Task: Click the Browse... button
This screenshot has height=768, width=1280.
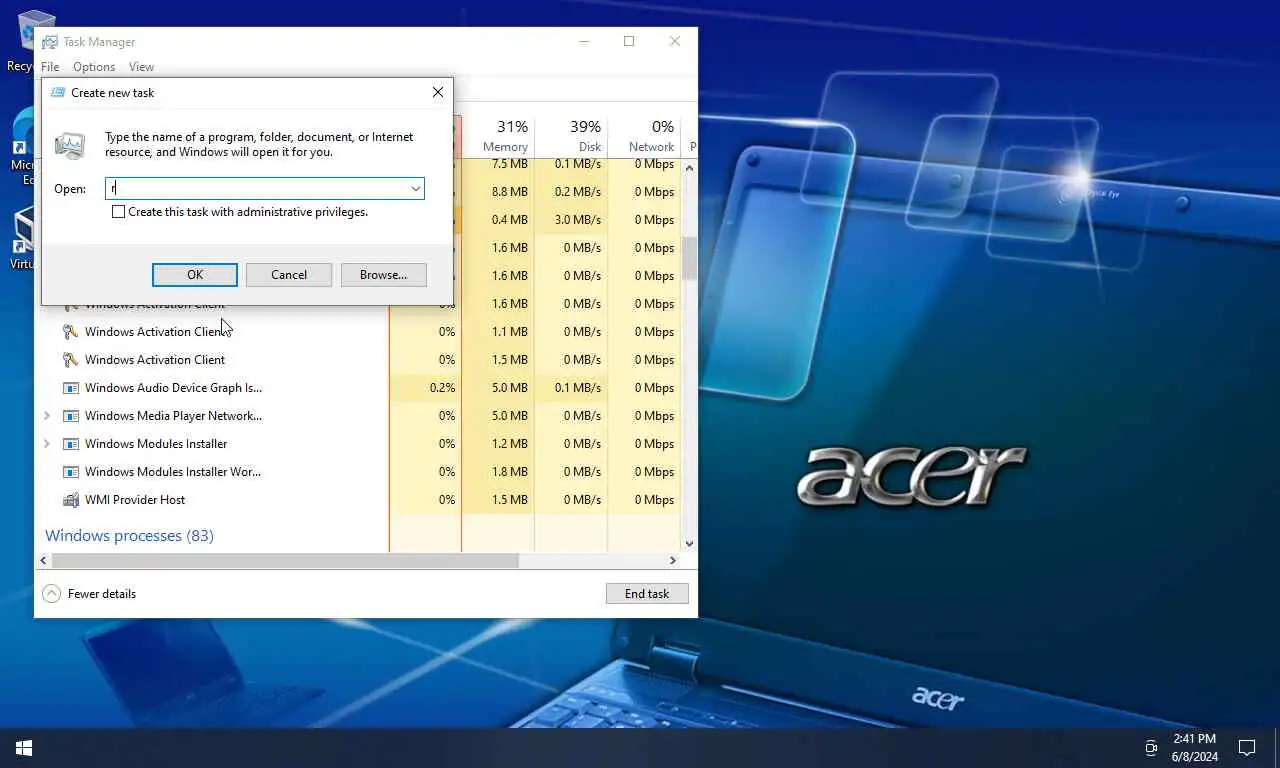Action: tap(384, 275)
